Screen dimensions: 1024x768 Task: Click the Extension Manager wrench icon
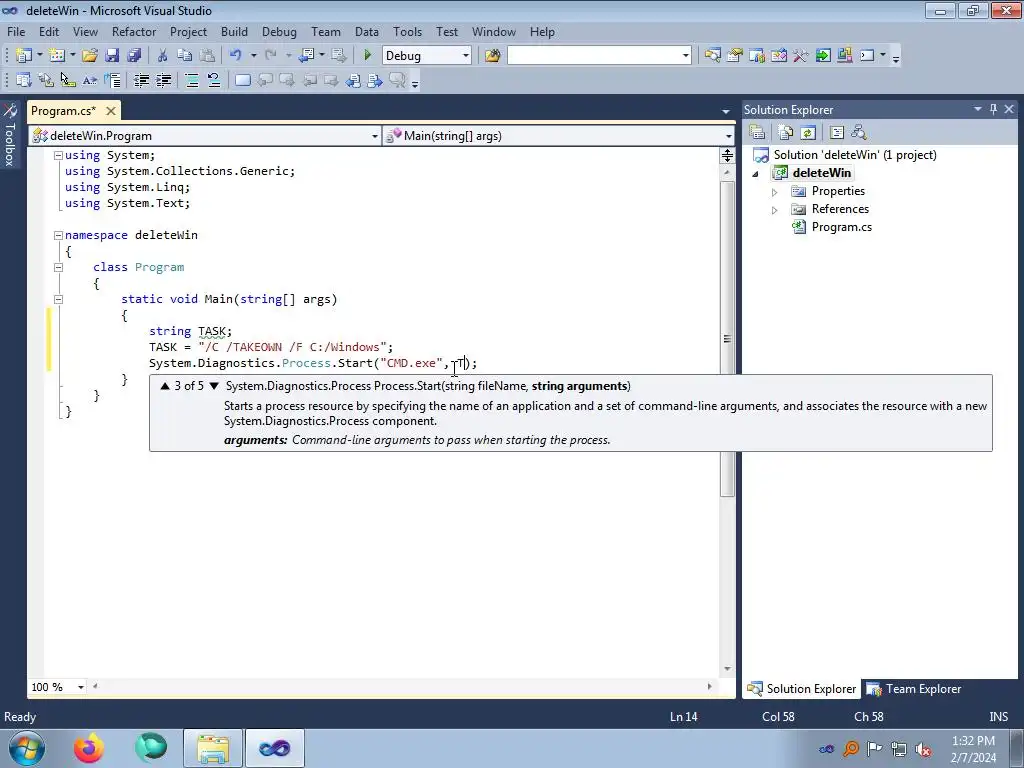pos(801,56)
